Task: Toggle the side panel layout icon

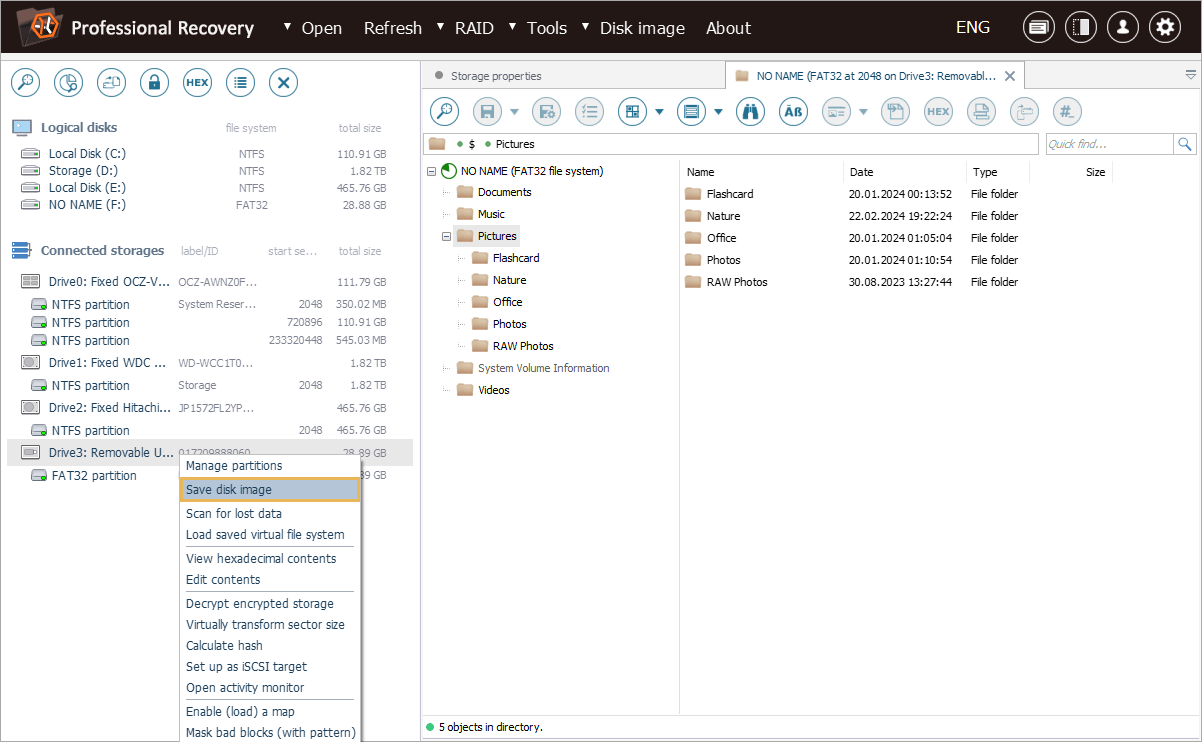Action: pos(1080,28)
